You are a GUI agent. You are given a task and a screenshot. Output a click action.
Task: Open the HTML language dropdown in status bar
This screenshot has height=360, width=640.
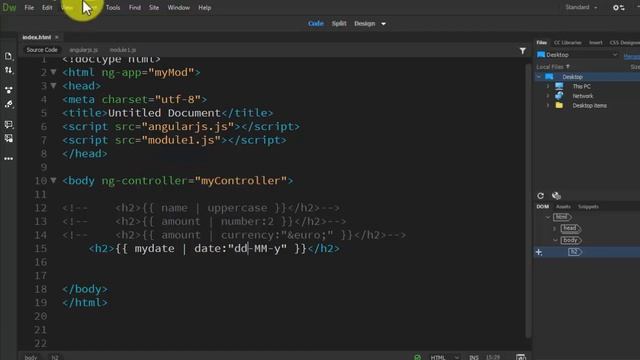445,357
